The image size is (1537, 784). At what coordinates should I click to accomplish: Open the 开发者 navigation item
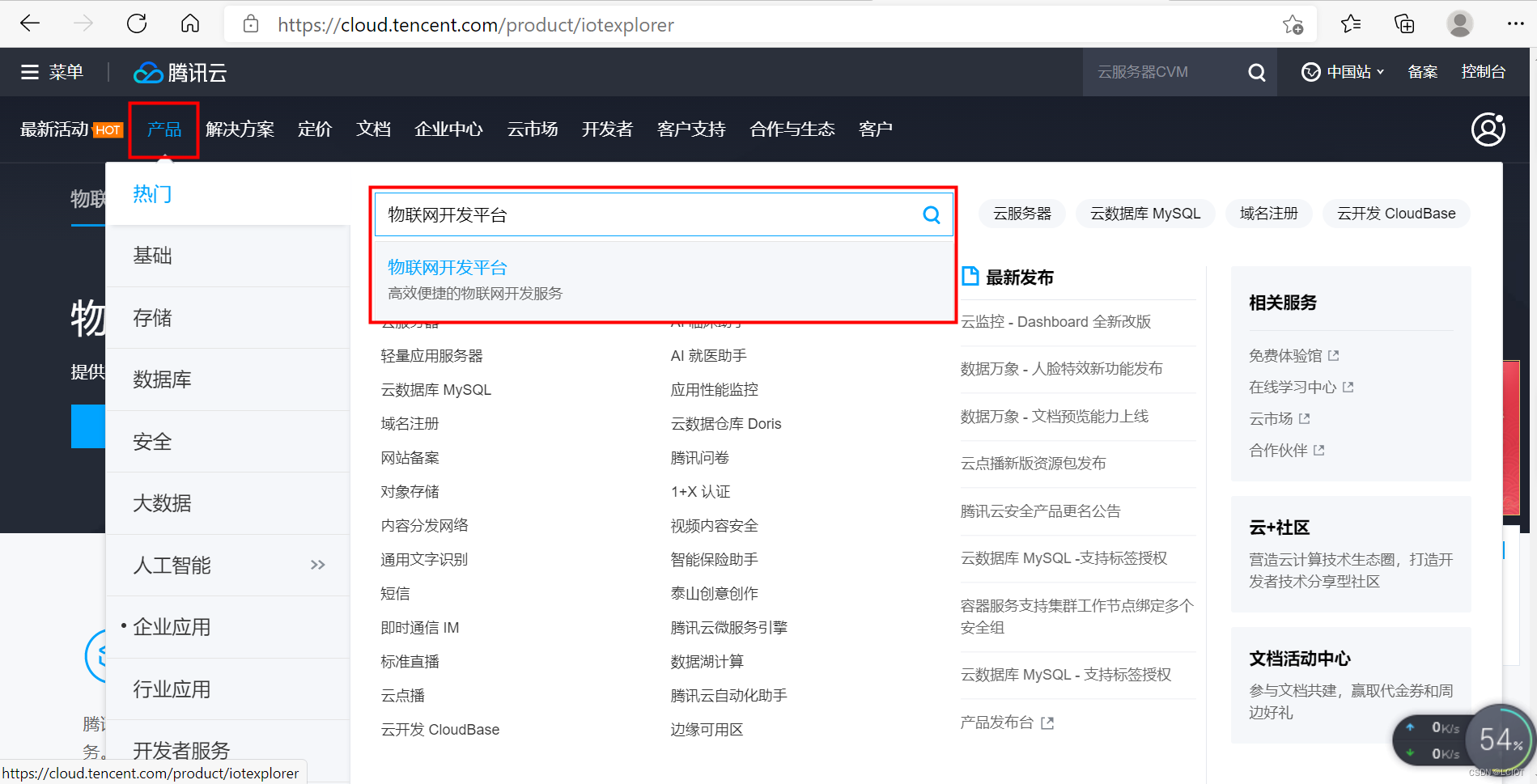tap(607, 129)
